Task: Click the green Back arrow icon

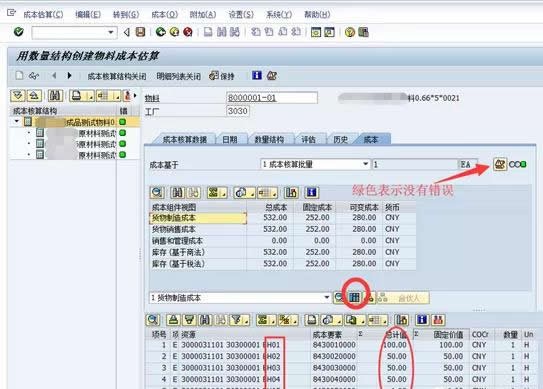Action: point(160,32)
